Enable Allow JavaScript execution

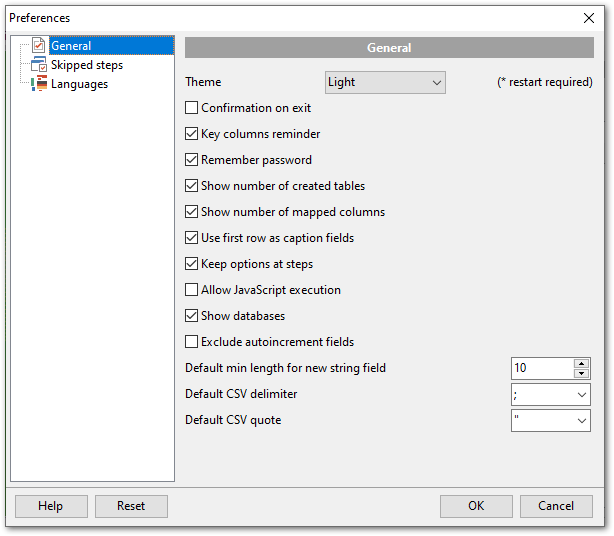[192, 290]
